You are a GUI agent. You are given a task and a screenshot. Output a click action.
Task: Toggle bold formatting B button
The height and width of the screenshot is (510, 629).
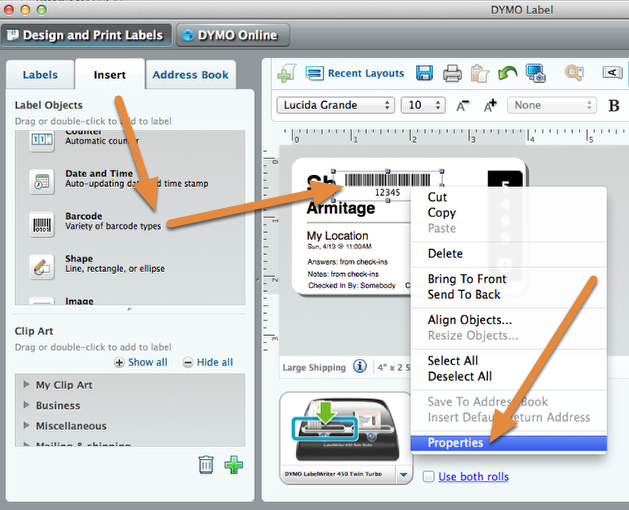[x=613, y=106]
